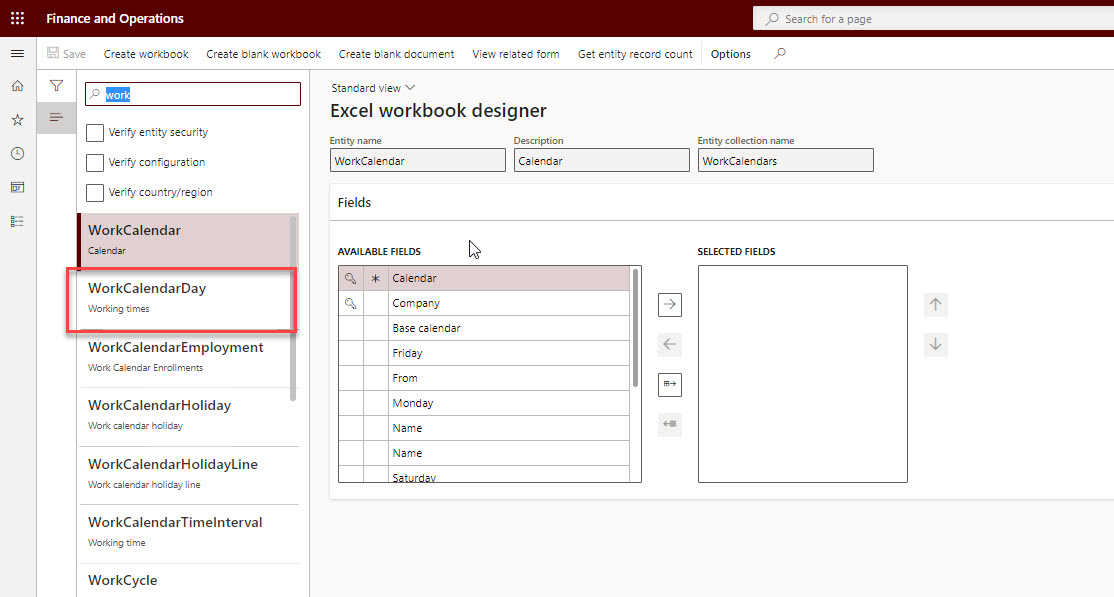
Task: Select the WorkCalendarHoliday entity
Action: [x=188, y=416]
